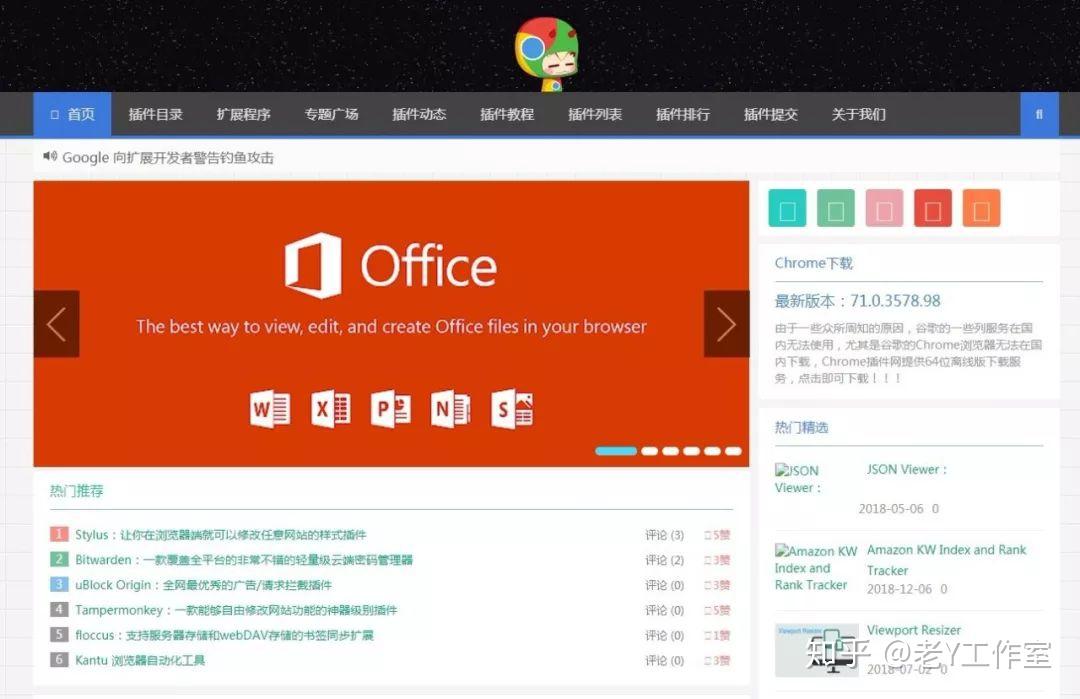The width and height of the screenshot is (1080, 699).
Task: Click 评论 (3) on Stylus row
Action: pyautogui.click(x=665, y=535)
